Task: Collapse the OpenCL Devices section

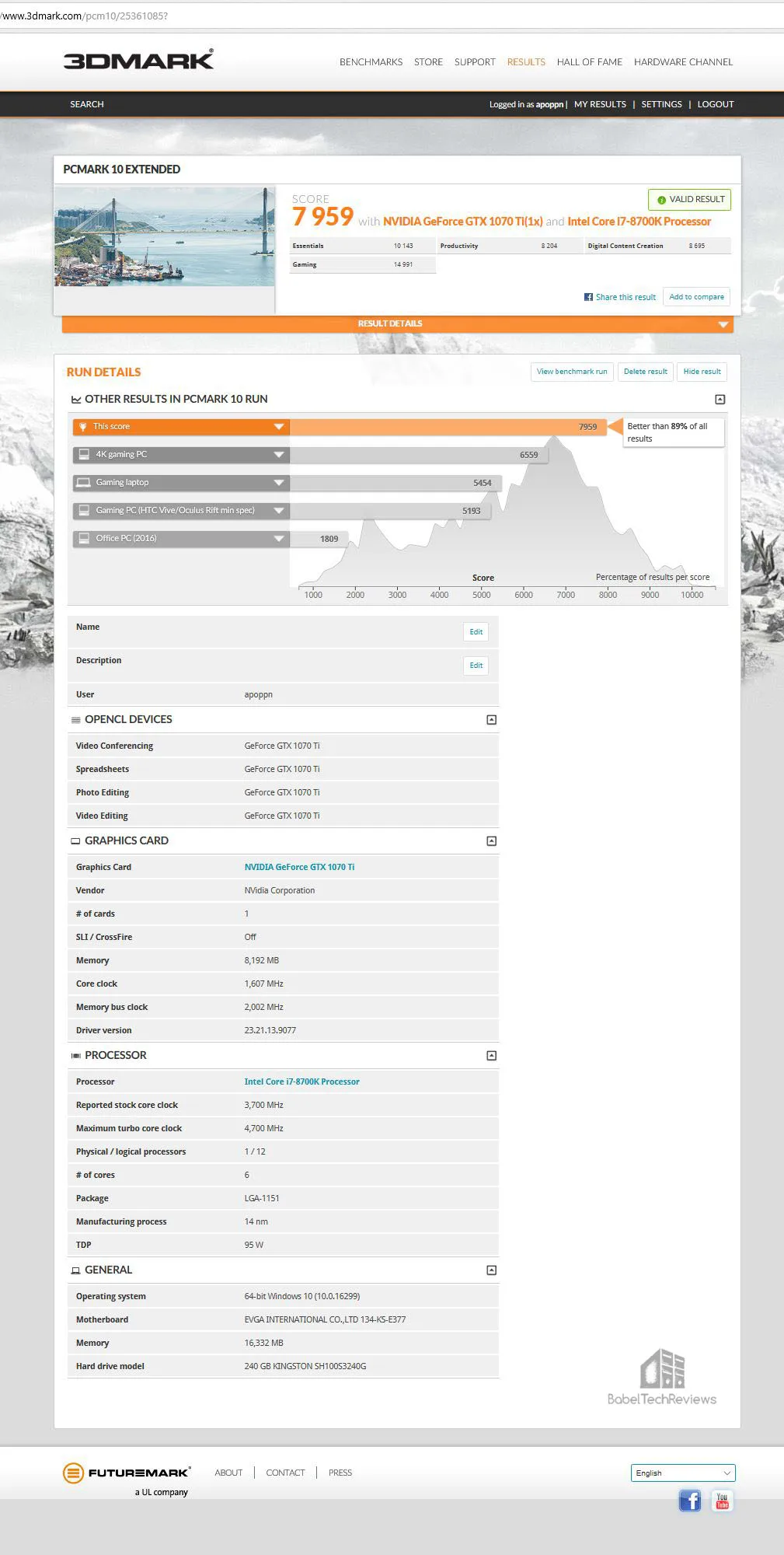Action: (x=491, y=720)
